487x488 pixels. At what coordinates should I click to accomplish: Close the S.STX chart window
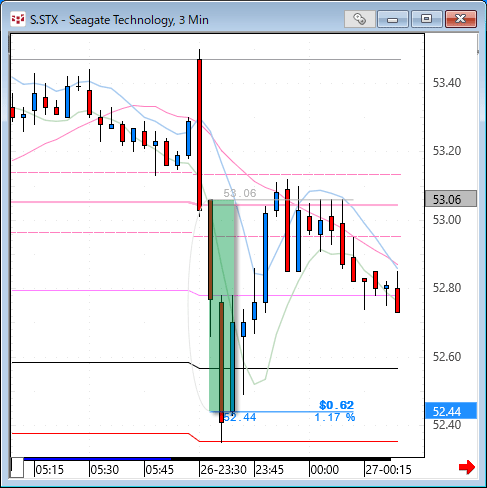[461, 19]
